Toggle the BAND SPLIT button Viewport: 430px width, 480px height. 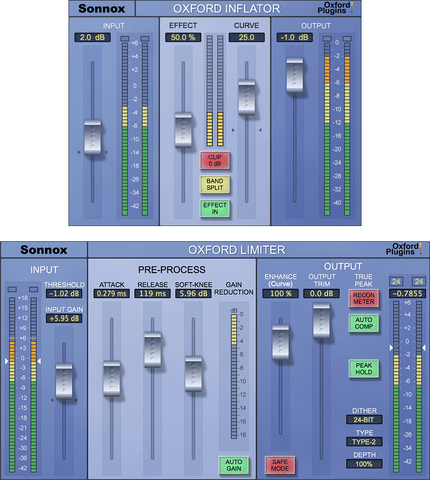215,184
